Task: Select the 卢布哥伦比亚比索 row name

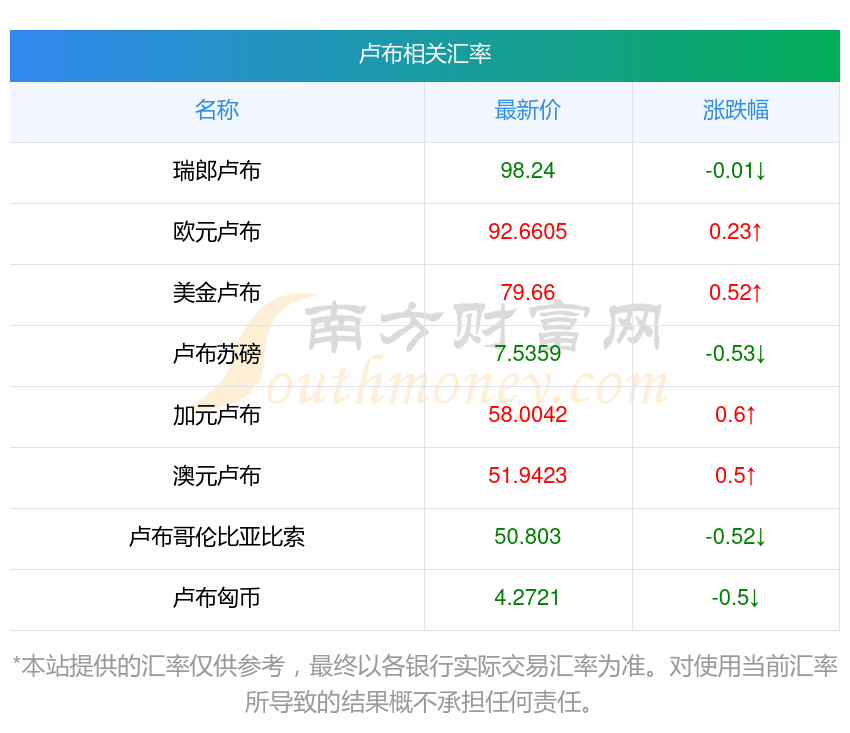Action: pyautogui.click(x=217, y=537)
